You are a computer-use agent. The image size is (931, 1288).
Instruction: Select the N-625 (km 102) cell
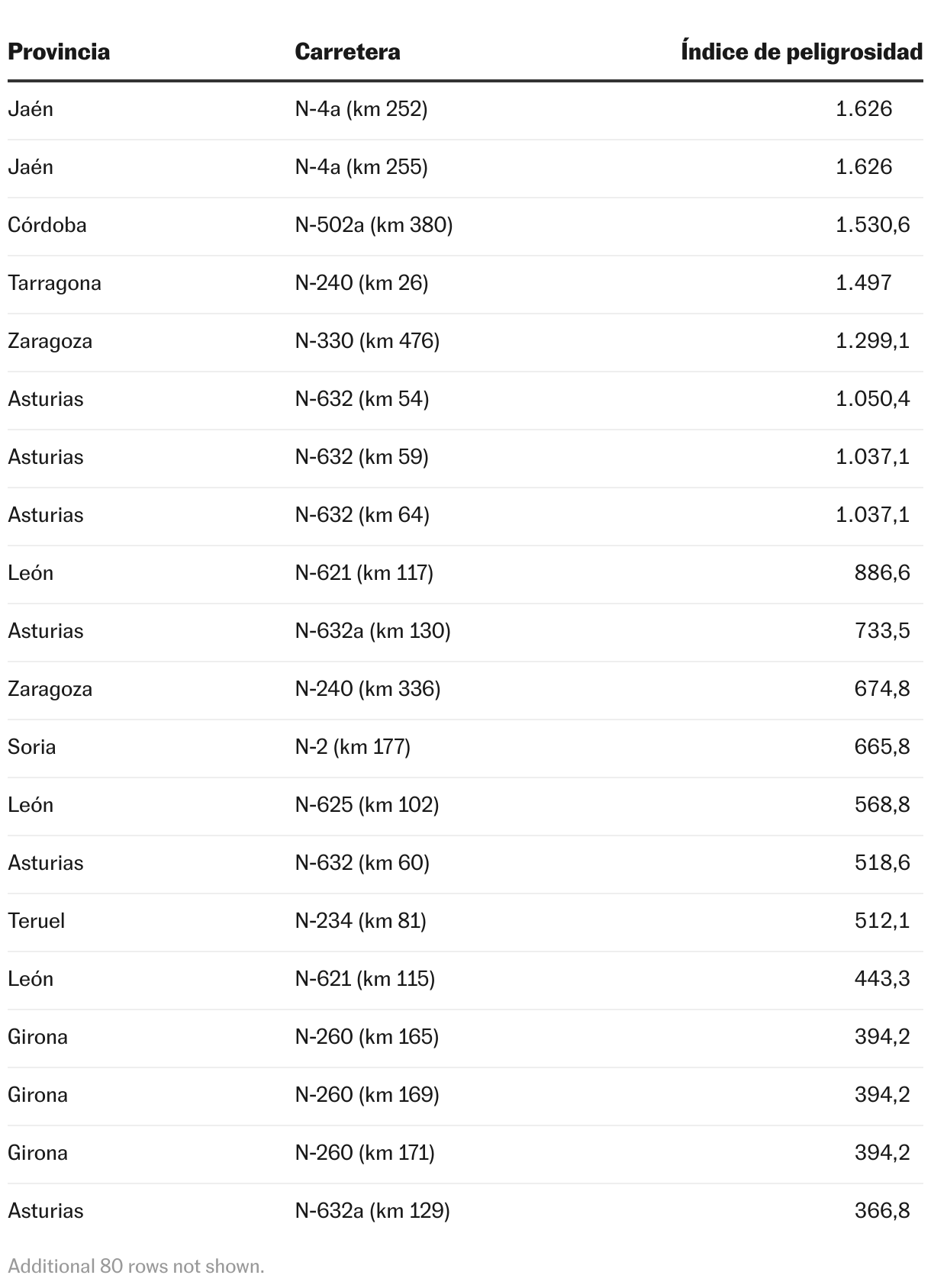click(366, 805)
